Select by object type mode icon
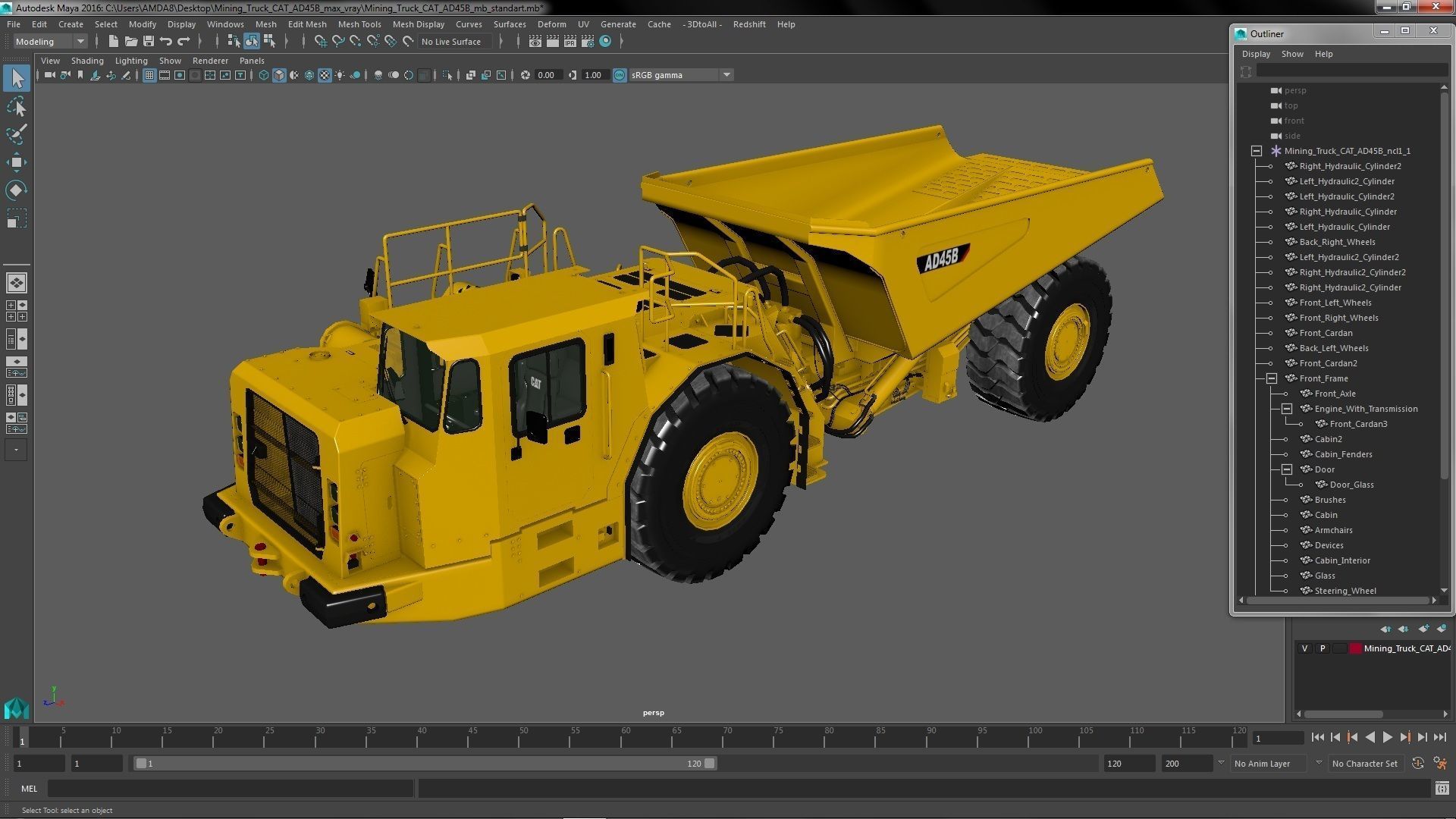 coord(251,42)
